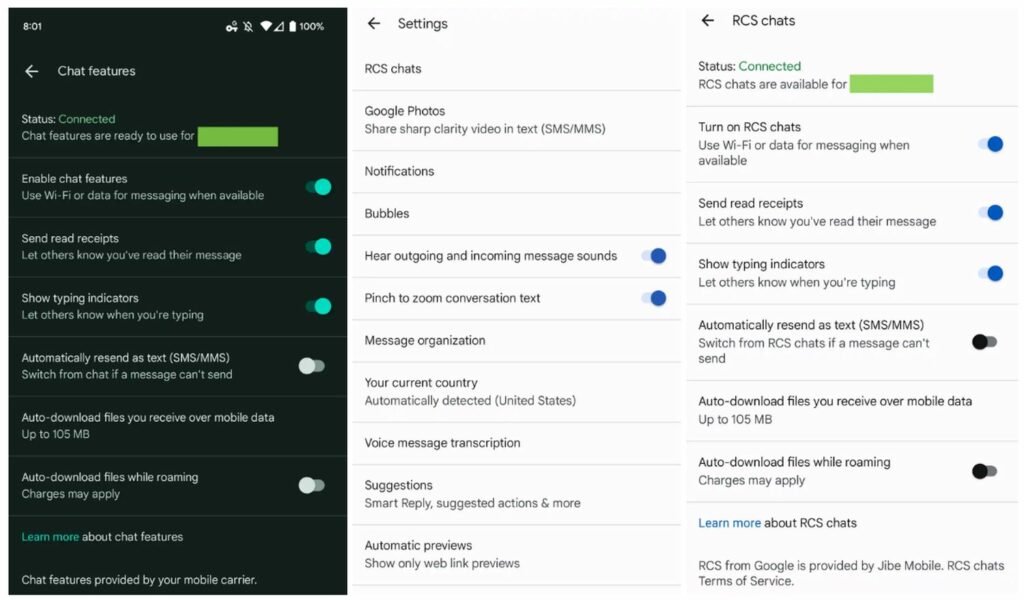Open RCS chats from Settings list
1024x600 pixels.
click(516, 69)
